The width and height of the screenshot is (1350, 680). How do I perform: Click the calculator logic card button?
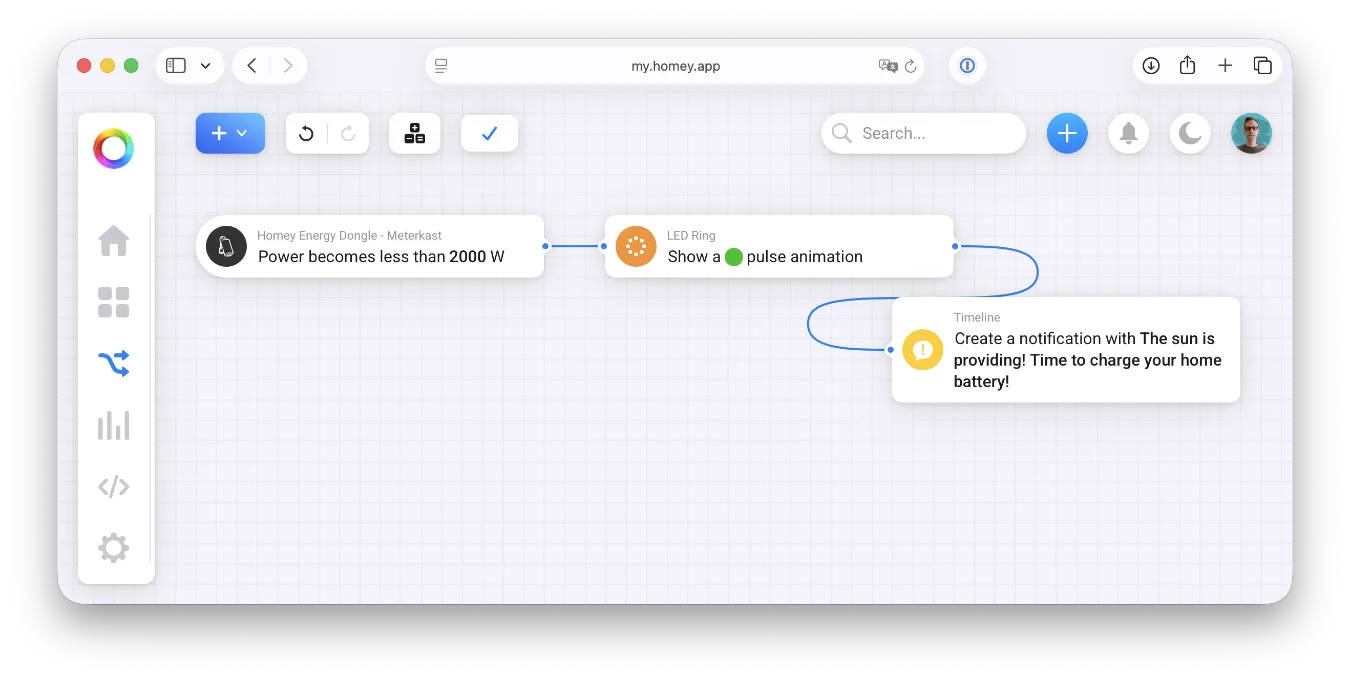pos(415,134)
